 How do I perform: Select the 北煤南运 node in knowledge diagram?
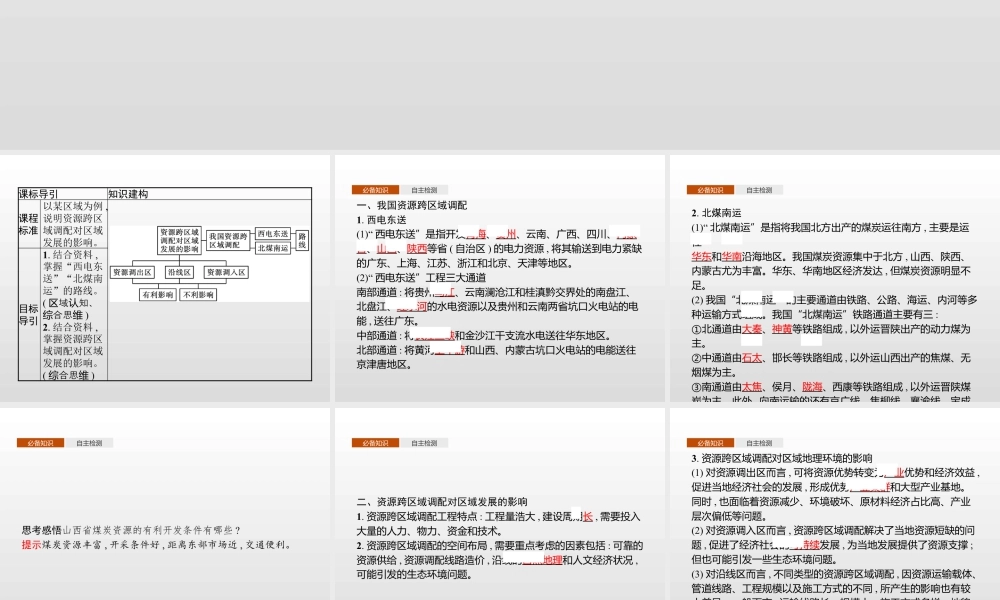(273, 250)
